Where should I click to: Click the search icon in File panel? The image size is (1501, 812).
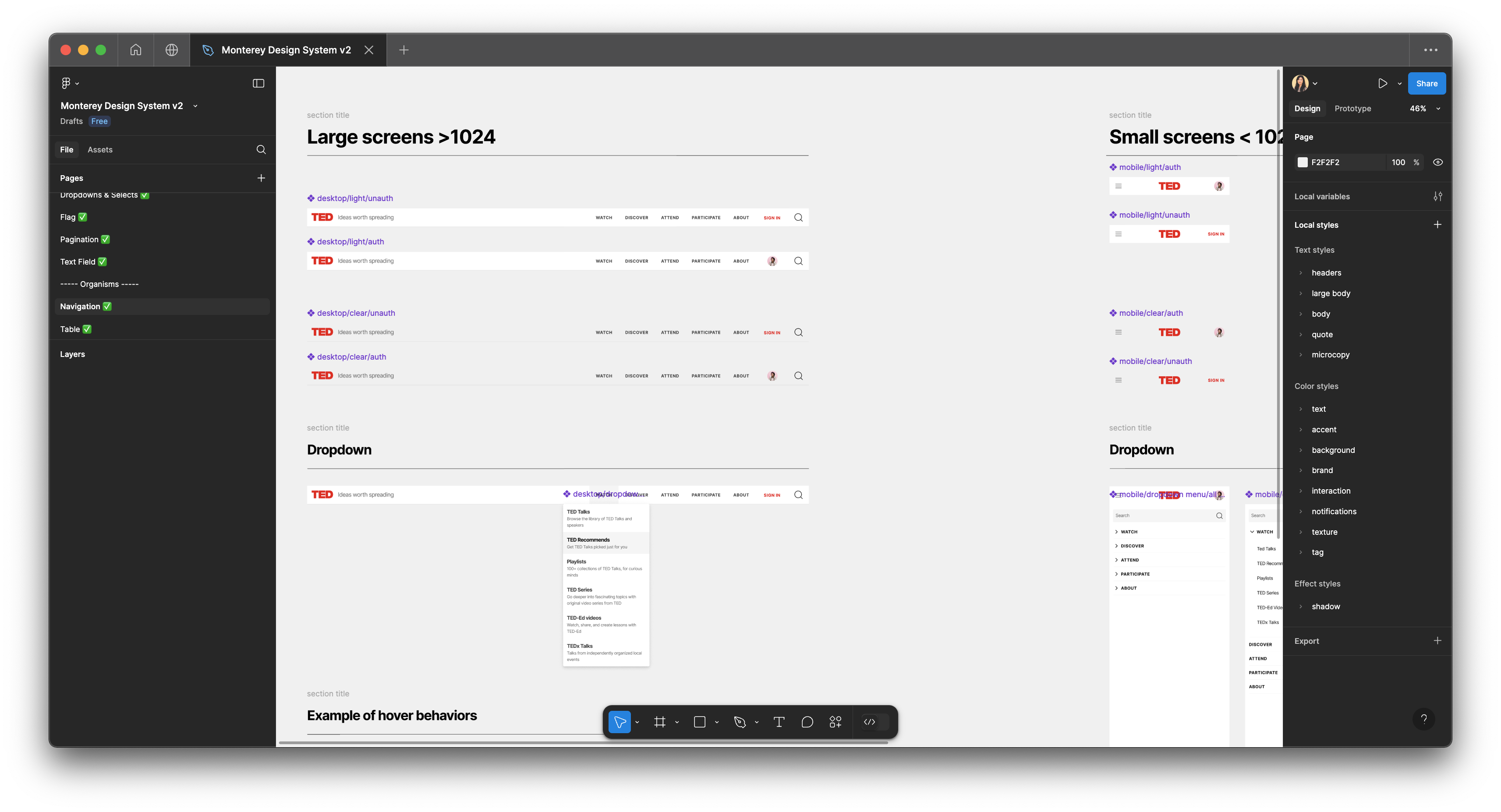(261, 150)
